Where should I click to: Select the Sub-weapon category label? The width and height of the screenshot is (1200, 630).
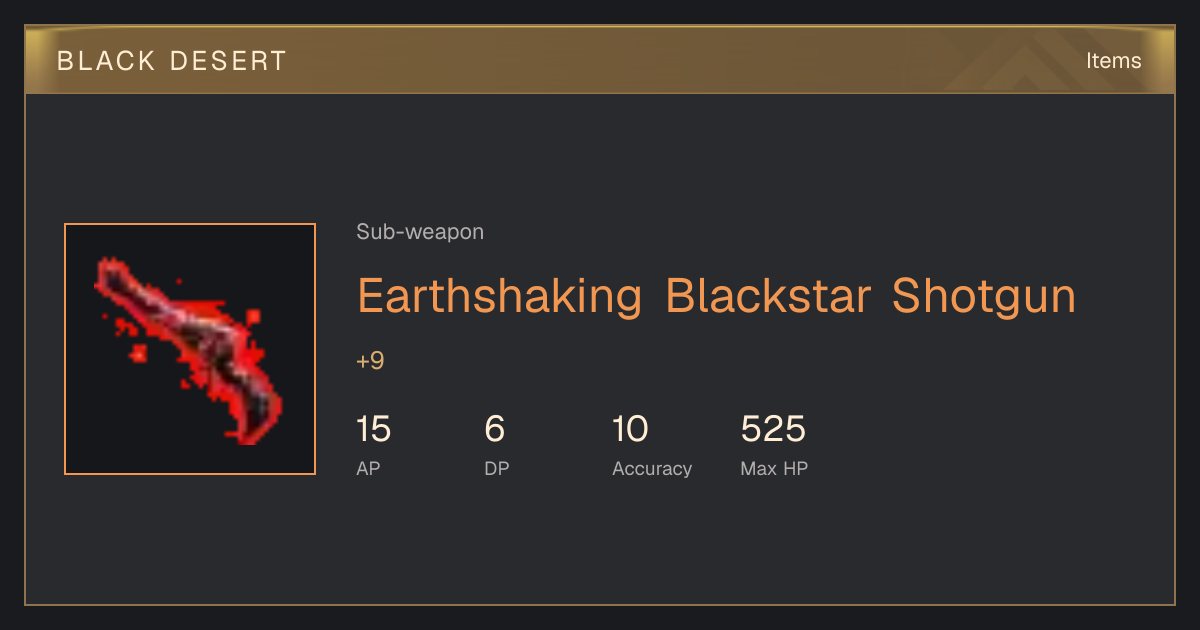tap(420, 232)
